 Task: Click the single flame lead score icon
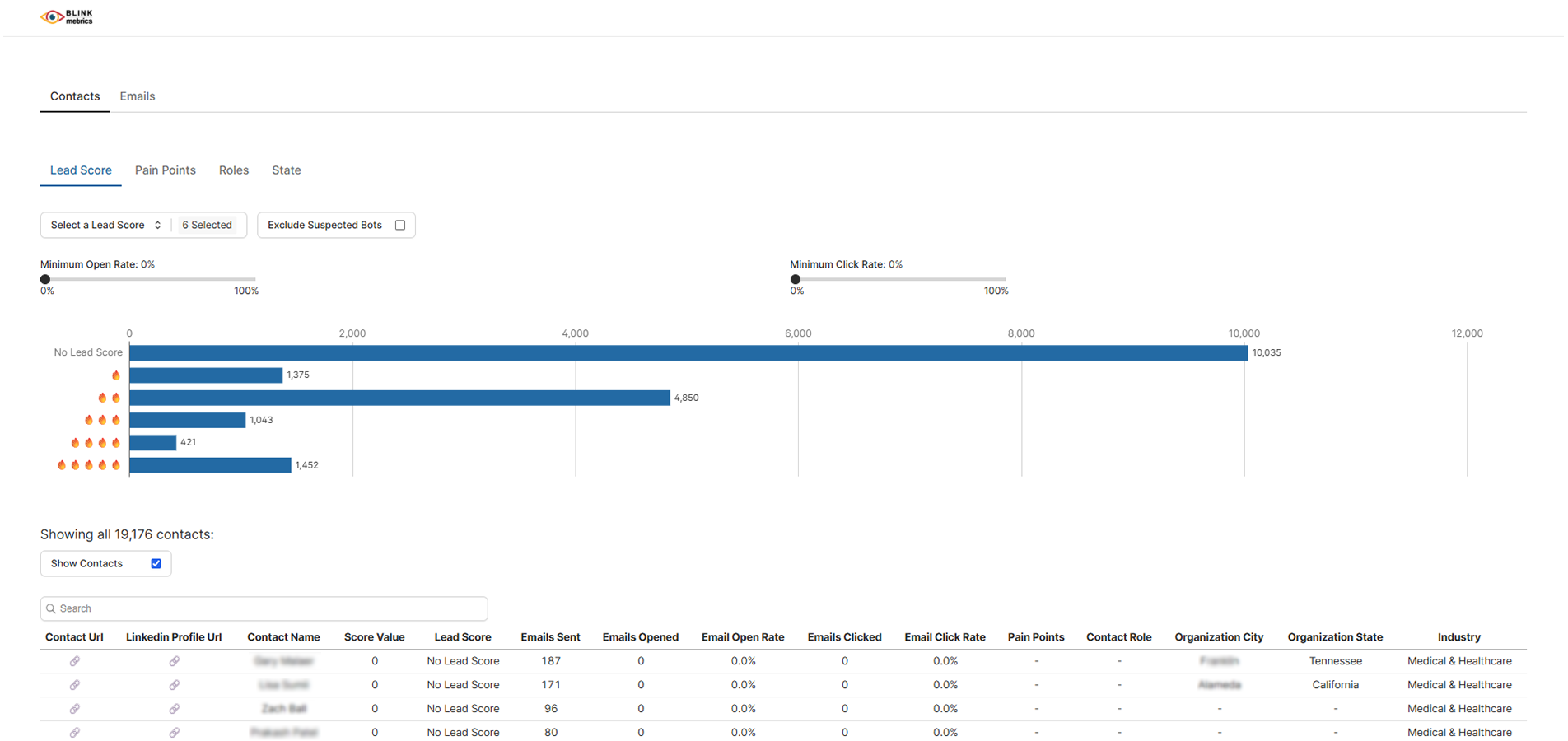pos(115,375)
